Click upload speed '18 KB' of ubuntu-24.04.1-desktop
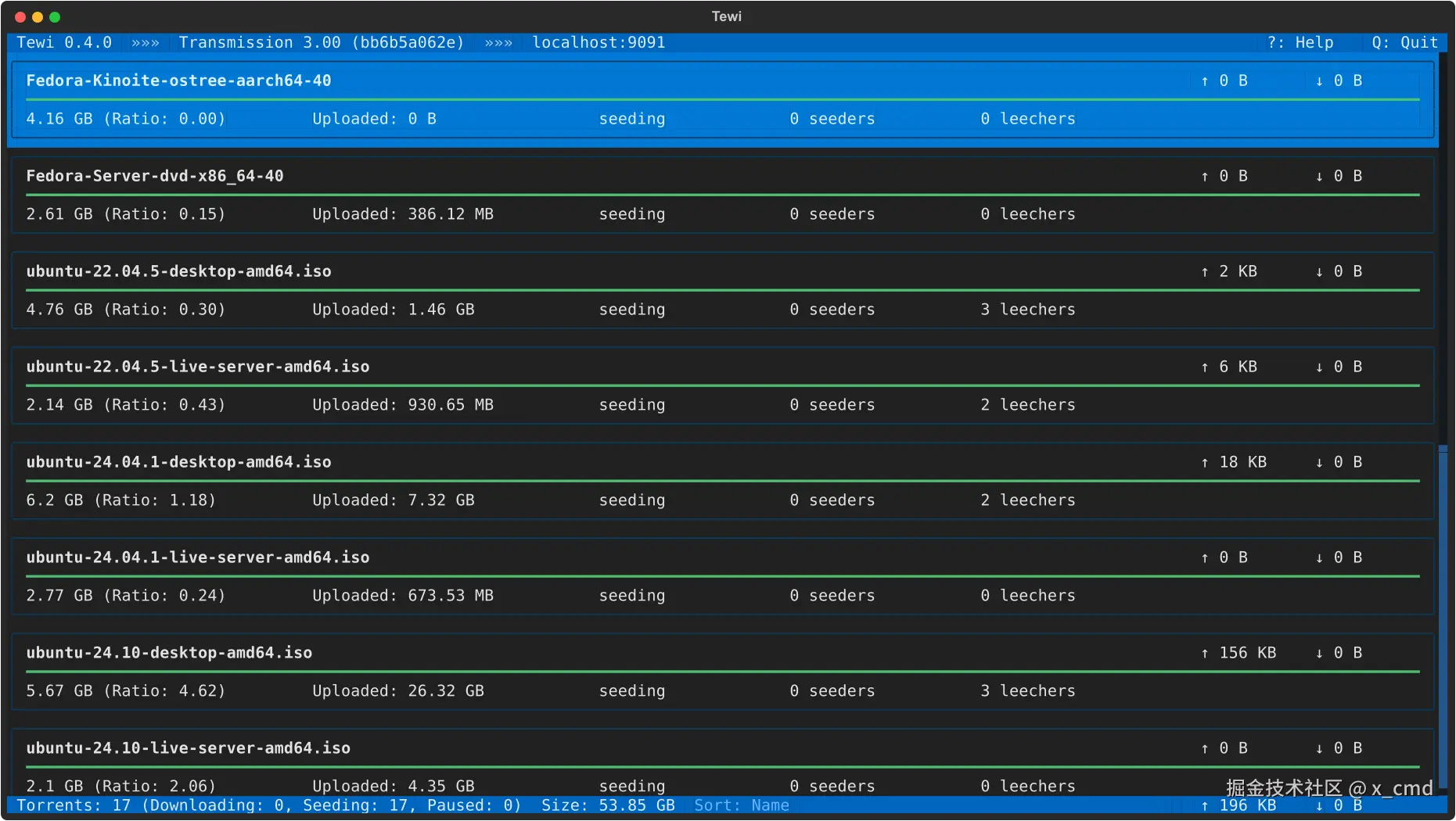 (x=1234, y=462)
